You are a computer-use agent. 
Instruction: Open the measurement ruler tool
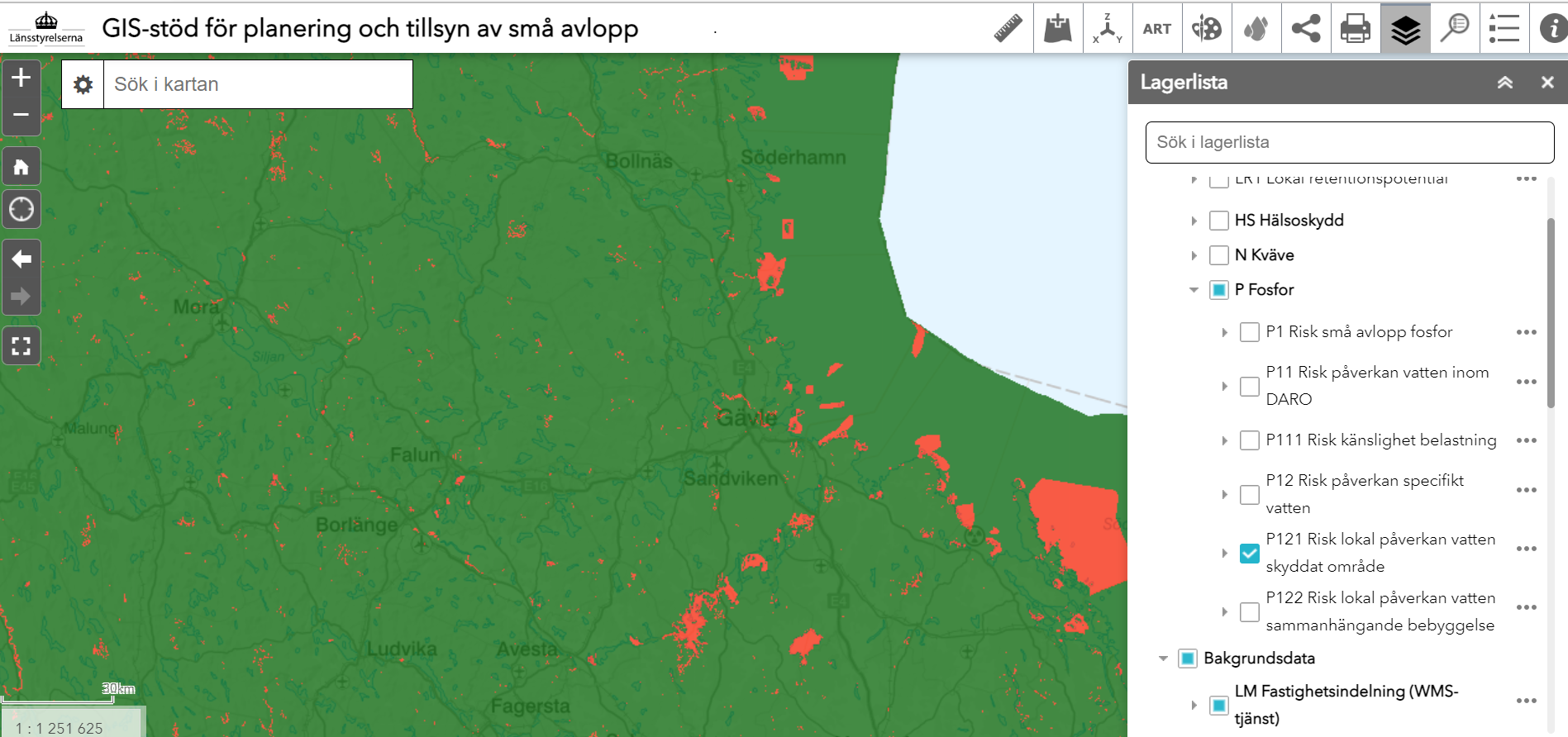[x=1008, y=29]
